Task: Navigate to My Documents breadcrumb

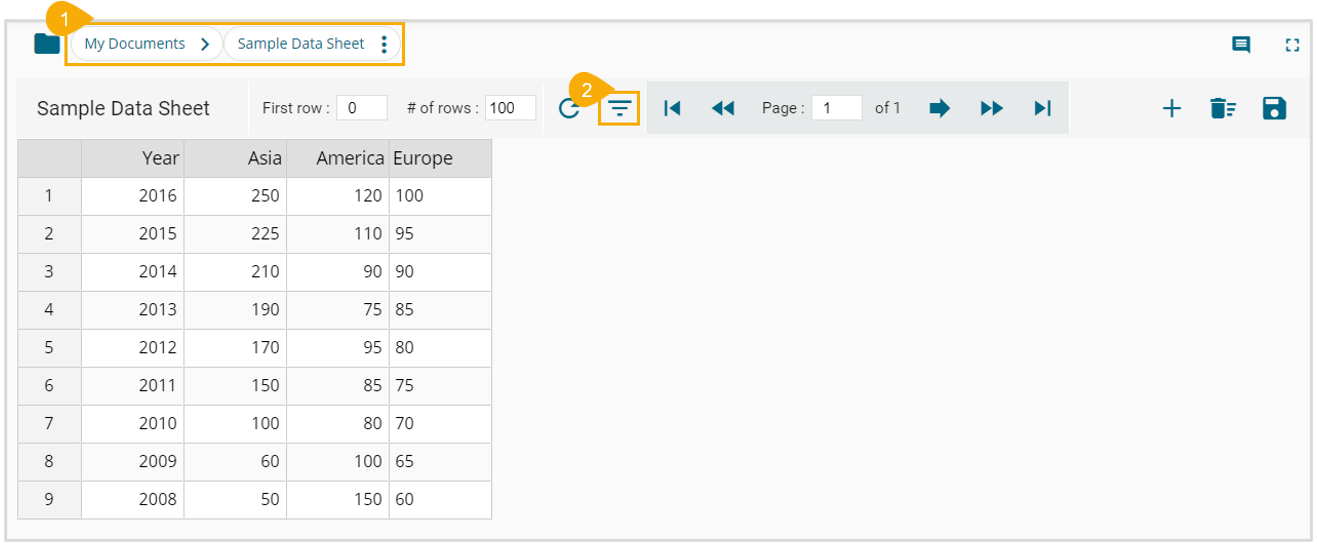Action: (x=135, y=44)
